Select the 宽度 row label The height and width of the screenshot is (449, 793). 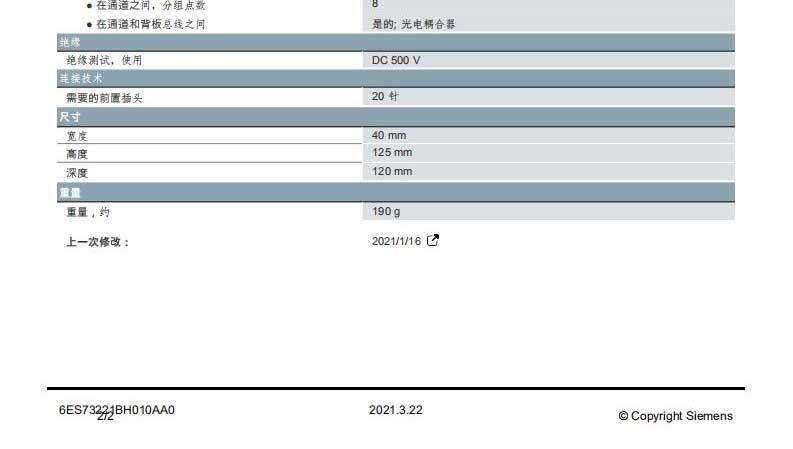point(77,136)
